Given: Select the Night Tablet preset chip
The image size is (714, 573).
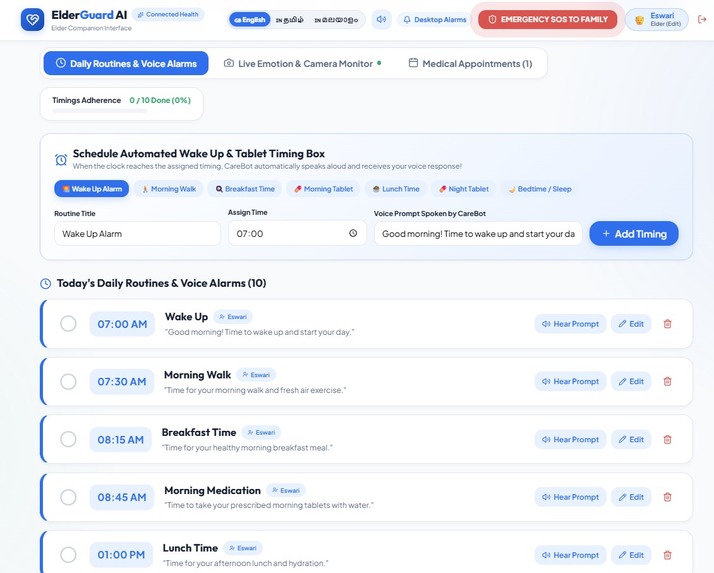Looking at the screenshot, I should coord(464,189).
